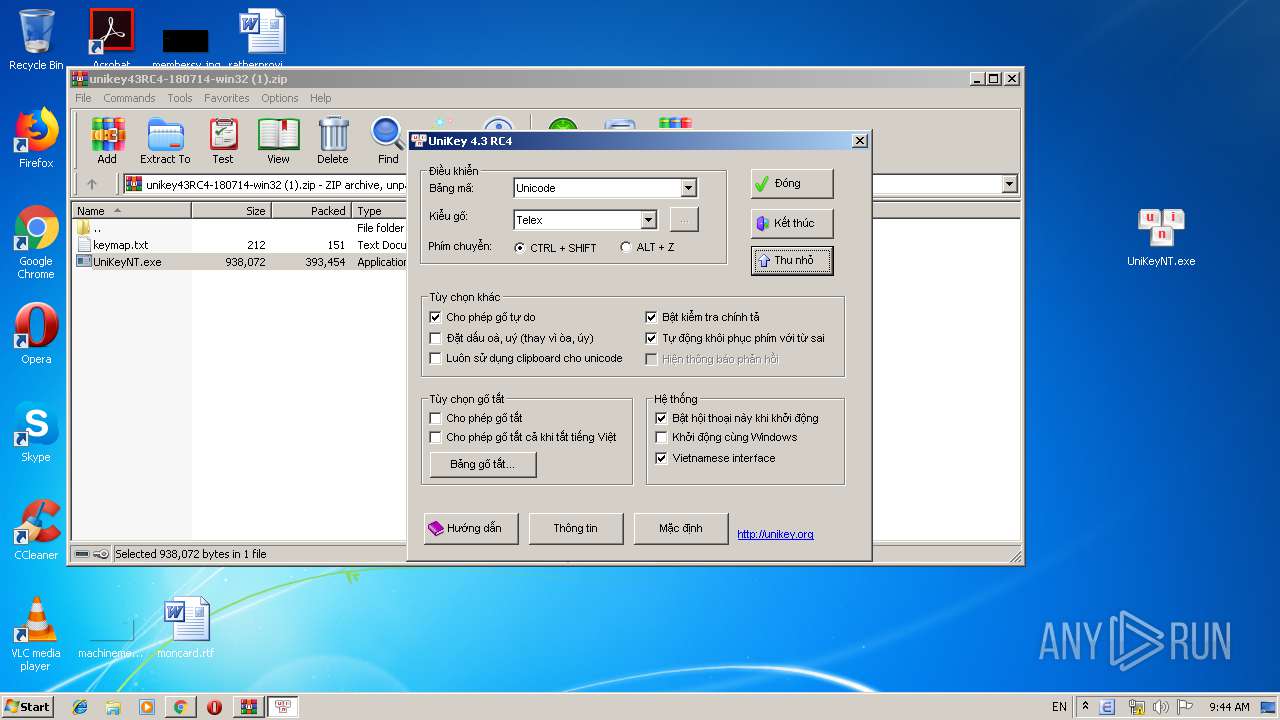Click the Windows Media Player taskbar icon
The width and height of the screenshot is (1280, 720).
tap(147, 707)
